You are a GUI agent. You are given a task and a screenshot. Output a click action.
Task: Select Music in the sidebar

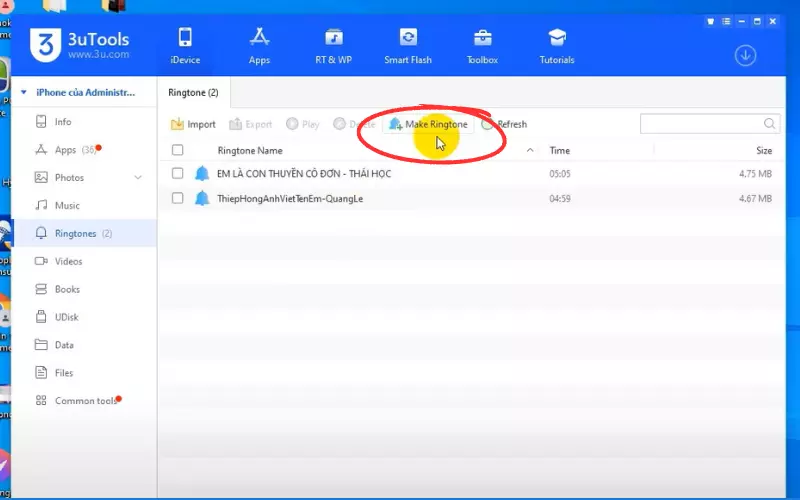coord(84,206)
